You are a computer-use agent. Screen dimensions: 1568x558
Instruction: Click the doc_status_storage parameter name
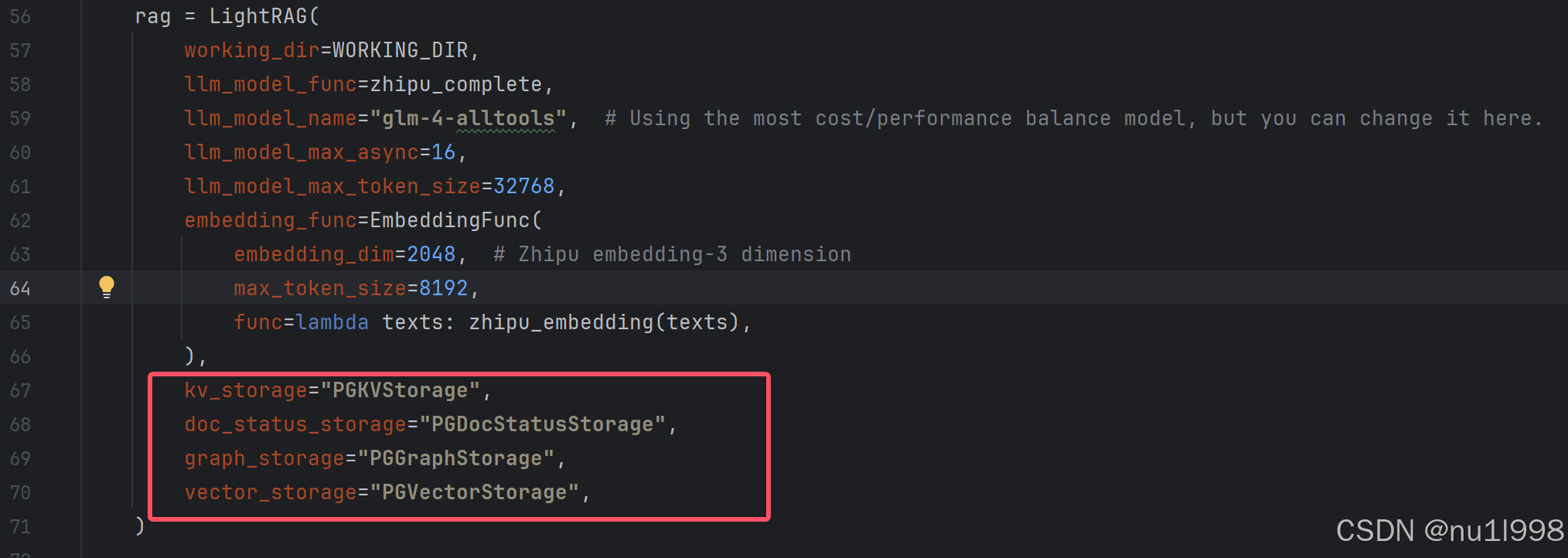(295, 424)
